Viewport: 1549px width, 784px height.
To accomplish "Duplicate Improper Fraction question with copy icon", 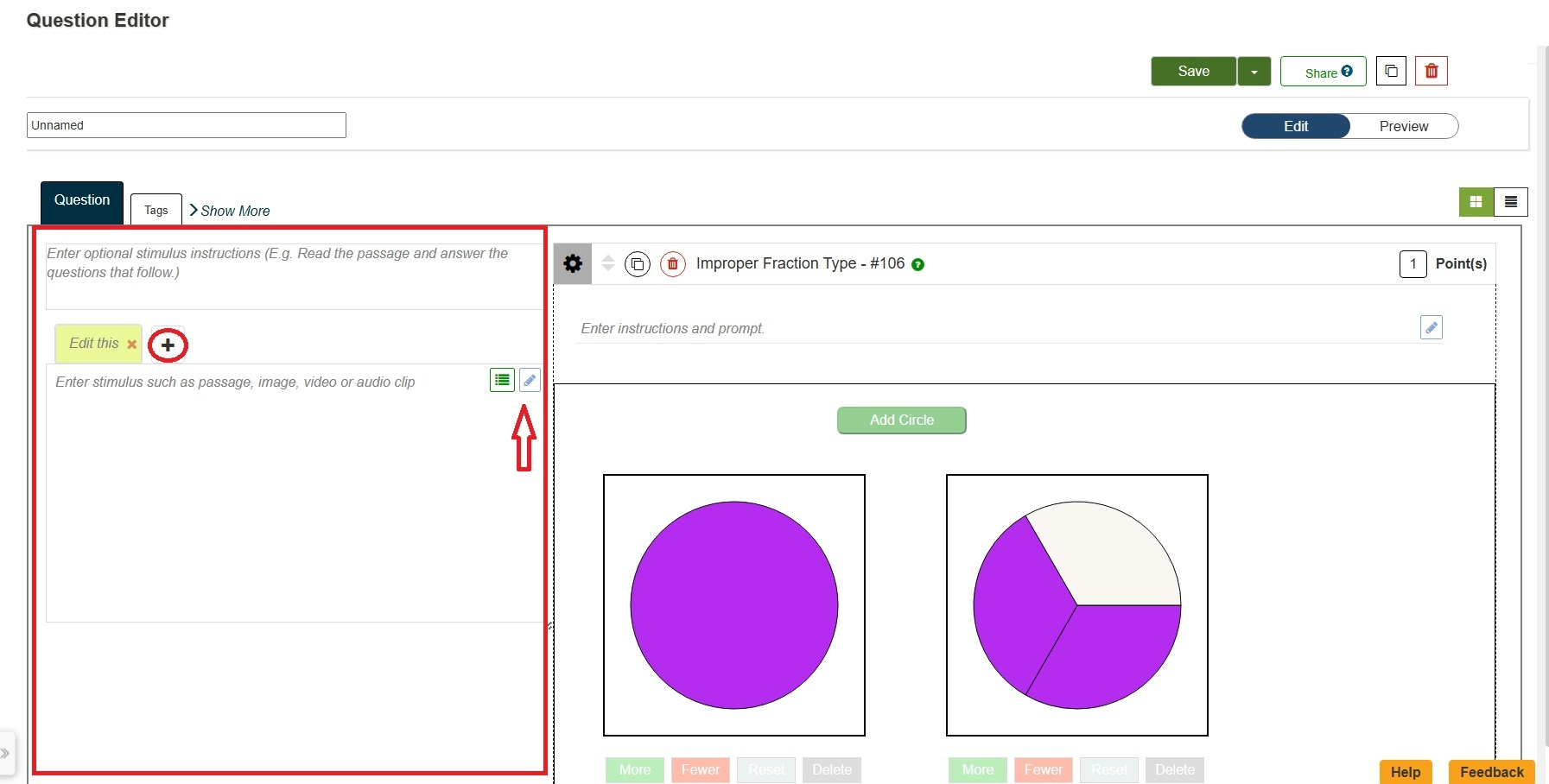I will pyautogui.click(x=638, y=264).
